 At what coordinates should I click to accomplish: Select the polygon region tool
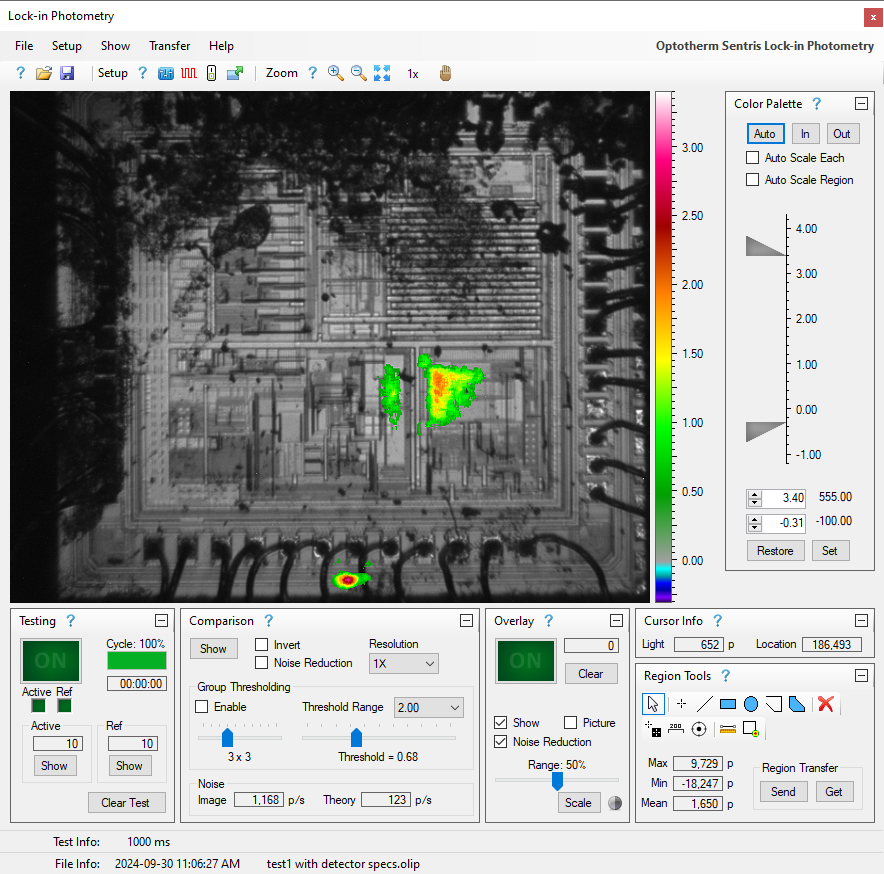click(798, 704)
